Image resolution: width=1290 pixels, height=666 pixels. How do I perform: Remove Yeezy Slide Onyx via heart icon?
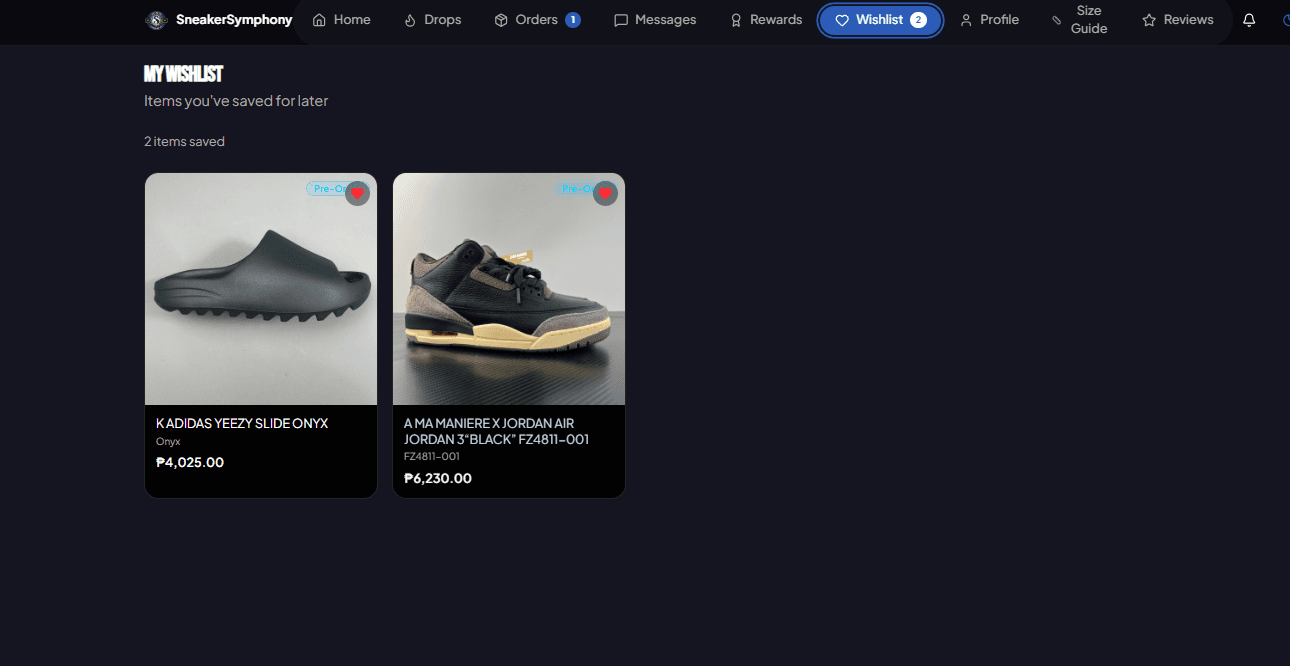(x=357, y=193)
